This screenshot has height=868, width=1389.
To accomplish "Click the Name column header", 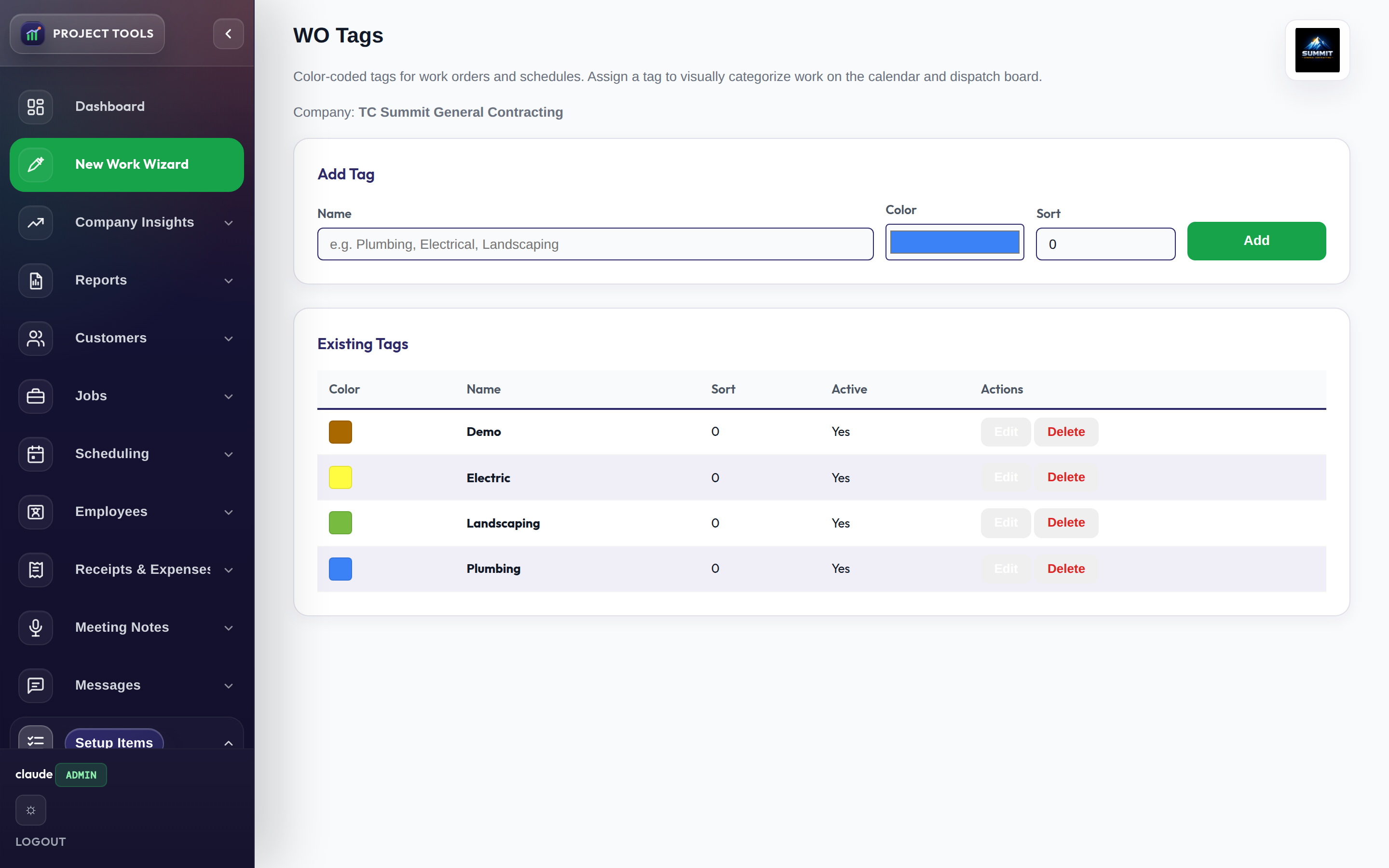I will tap(483, 389).
